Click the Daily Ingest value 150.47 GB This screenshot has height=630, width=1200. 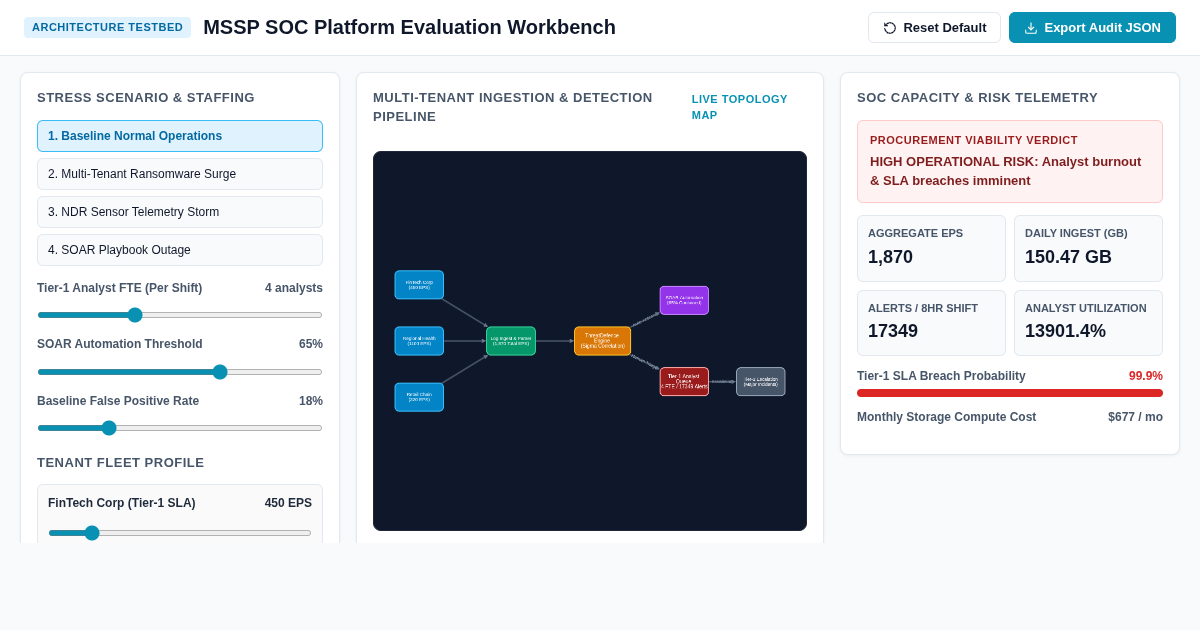point(1068,257)
